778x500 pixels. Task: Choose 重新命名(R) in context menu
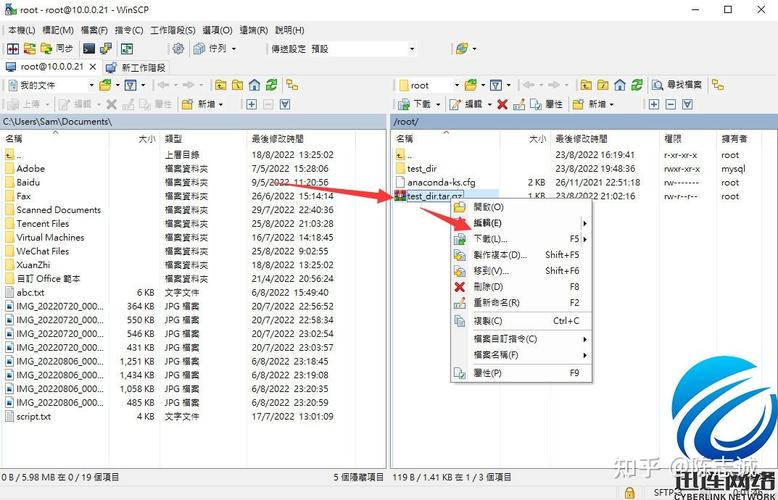pyautogui.click(x=521, y=303)
